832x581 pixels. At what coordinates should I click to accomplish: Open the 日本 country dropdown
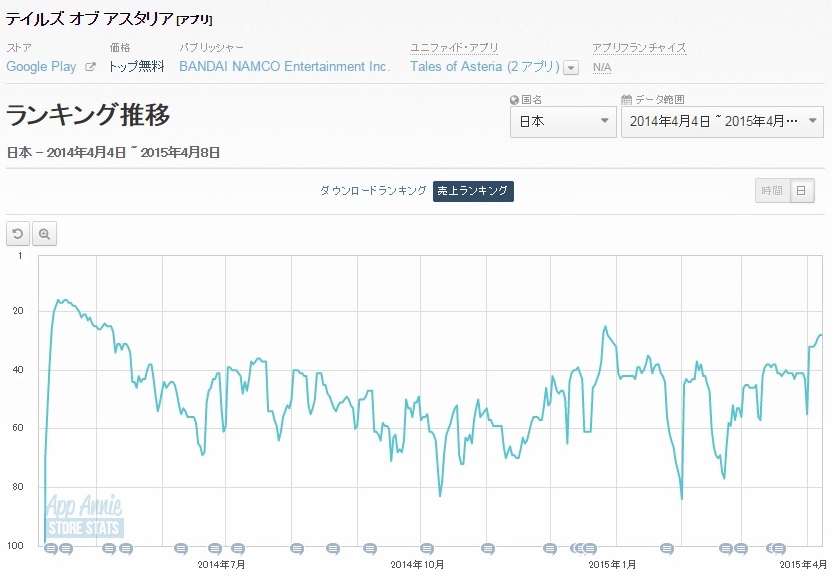tap(562, 122)
